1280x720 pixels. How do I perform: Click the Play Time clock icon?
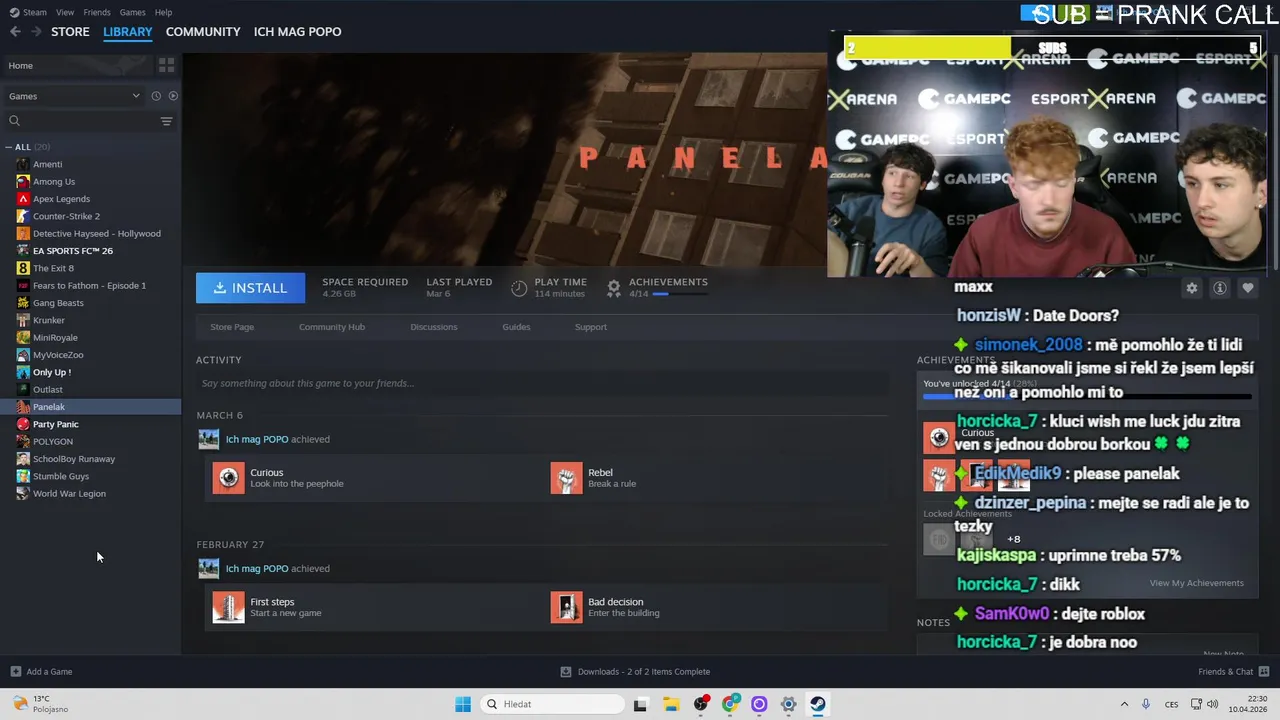[x=519, y=288]
